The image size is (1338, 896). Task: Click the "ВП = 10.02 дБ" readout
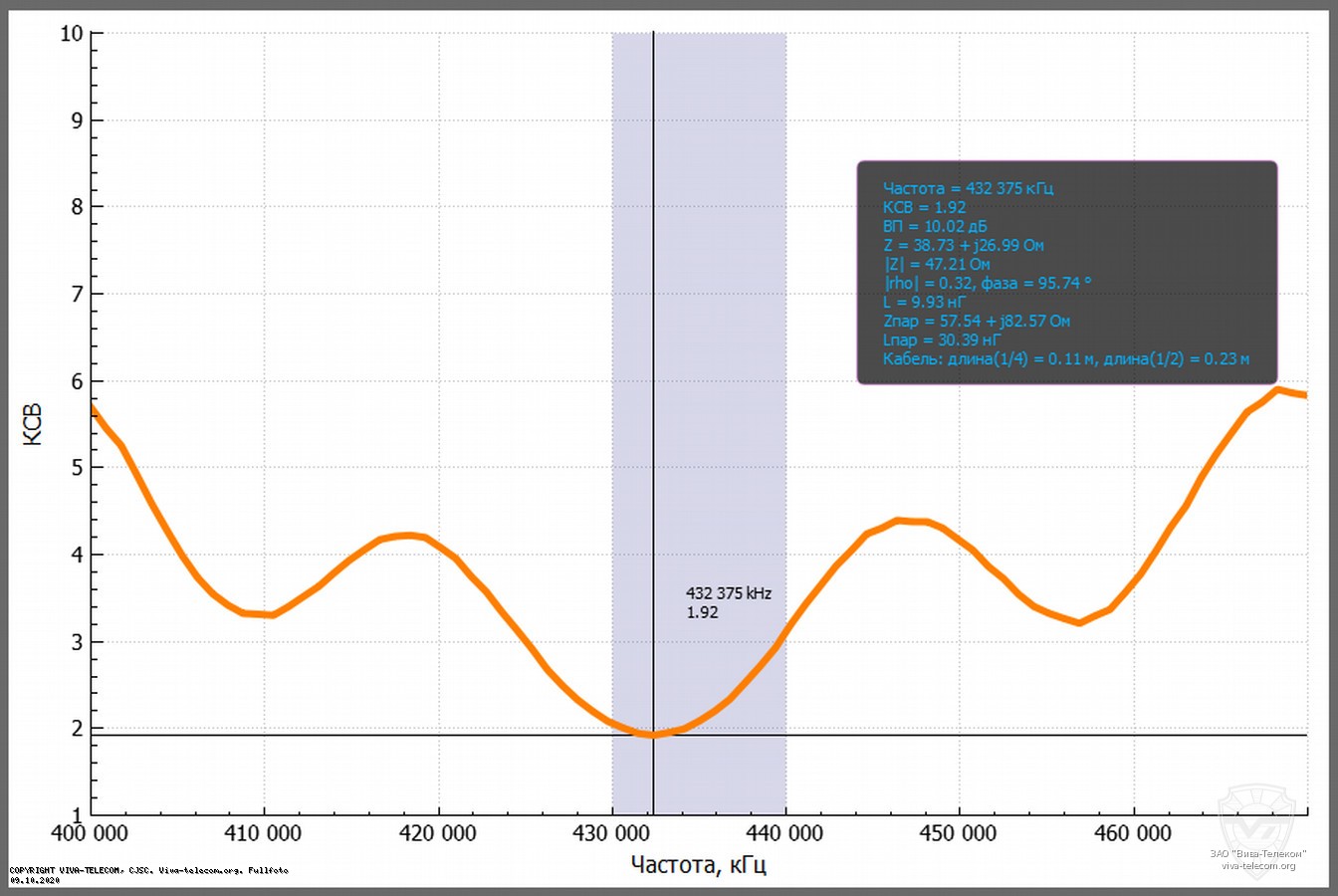(x=934, y=226)
